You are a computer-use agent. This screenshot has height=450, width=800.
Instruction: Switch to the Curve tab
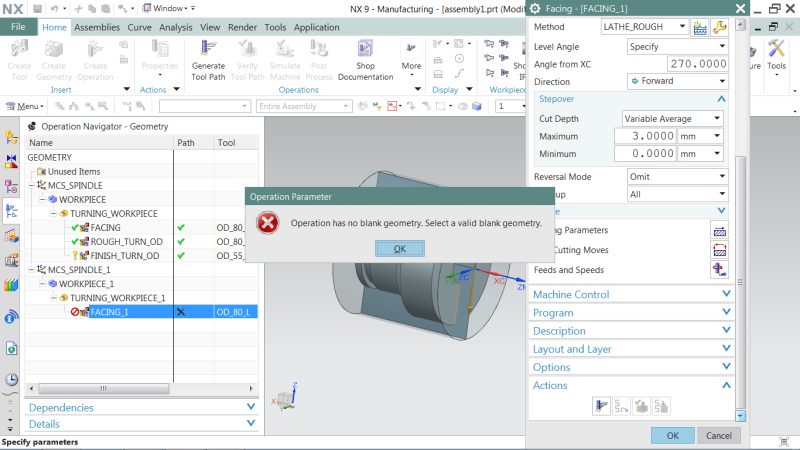click(x=139, y=28)
